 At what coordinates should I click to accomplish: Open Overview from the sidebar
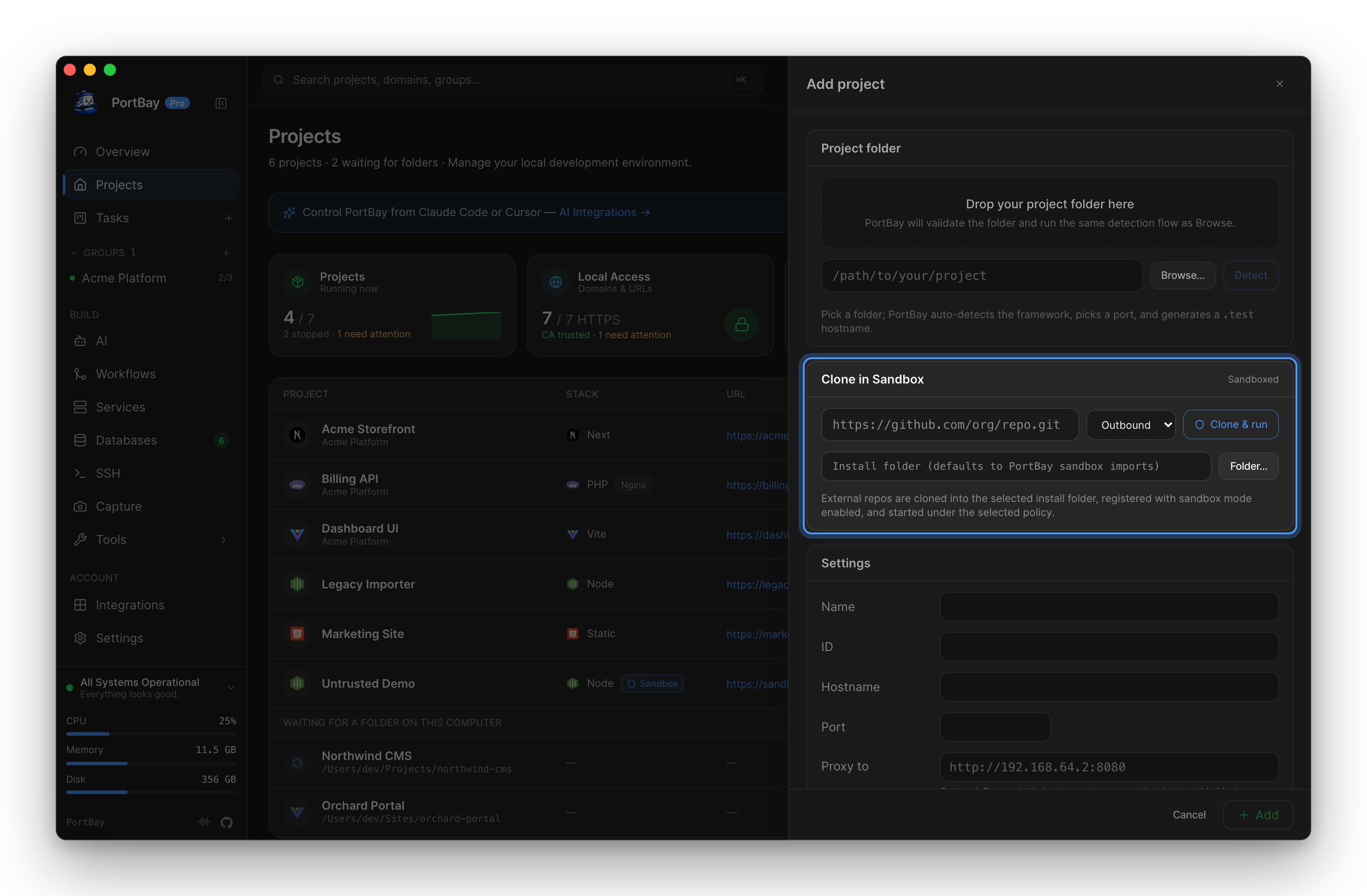pos(151,152)
